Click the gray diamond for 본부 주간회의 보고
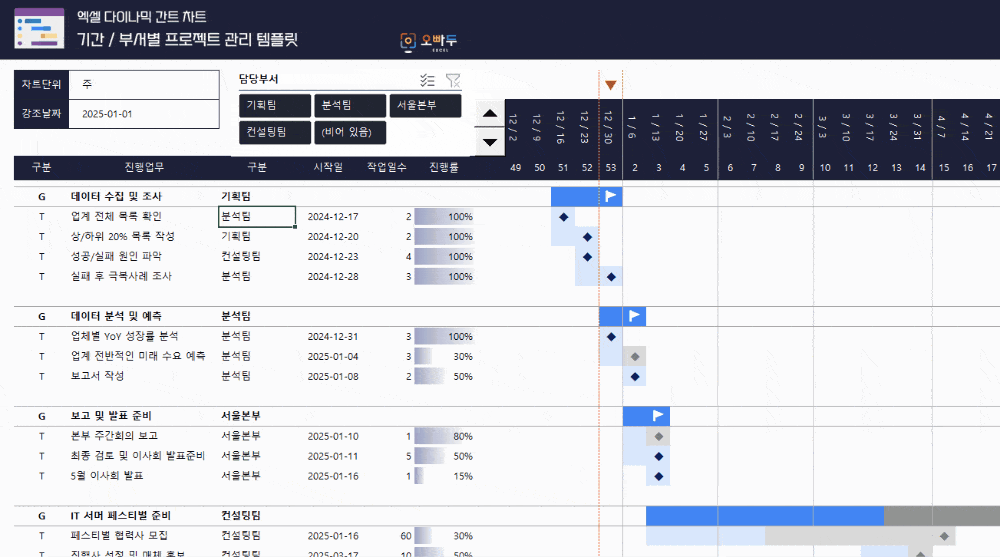This screenshot has width=1000, height=557. [x=658, y=436]
